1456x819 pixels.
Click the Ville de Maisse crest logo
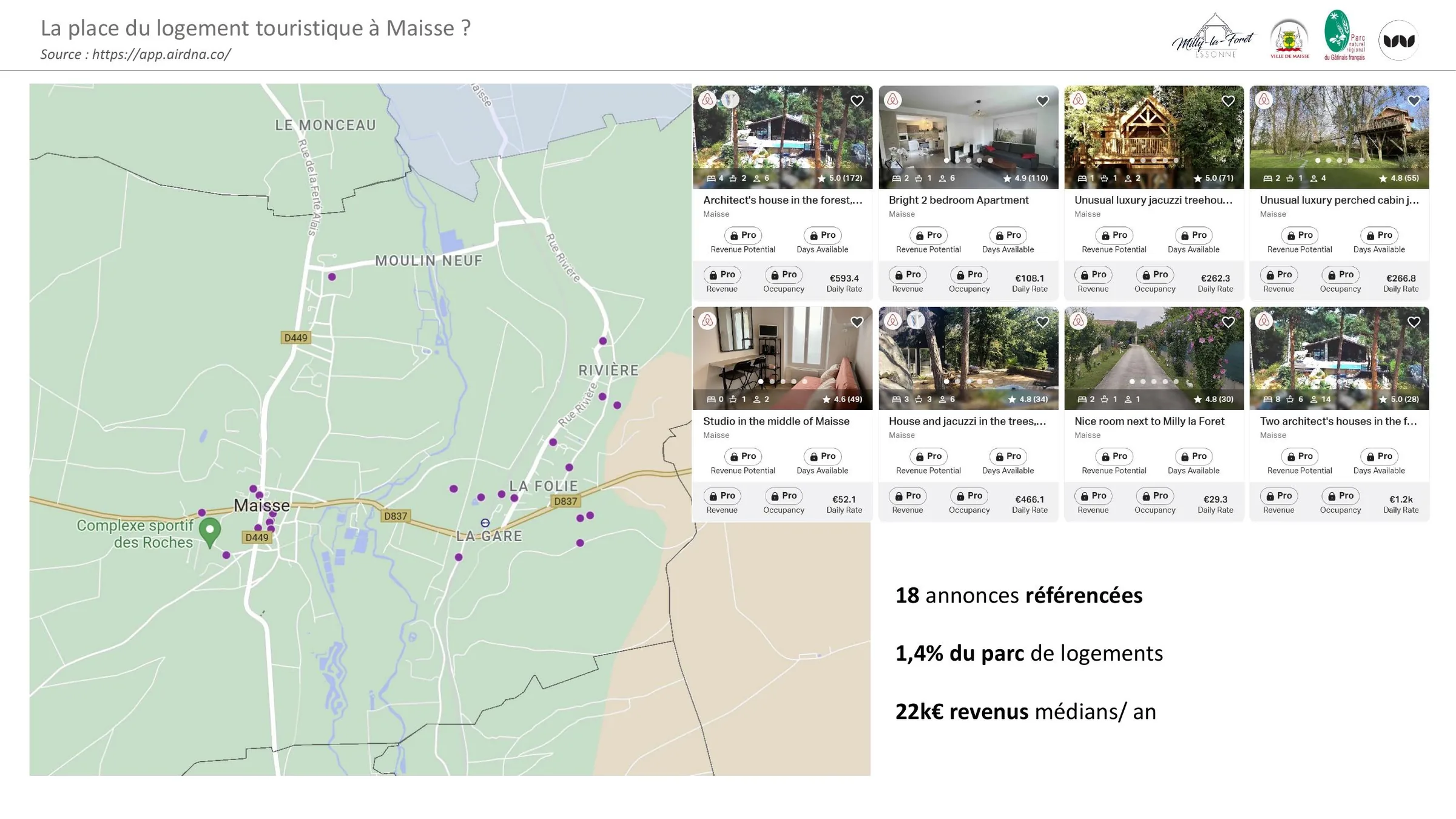pos(1290,39)
